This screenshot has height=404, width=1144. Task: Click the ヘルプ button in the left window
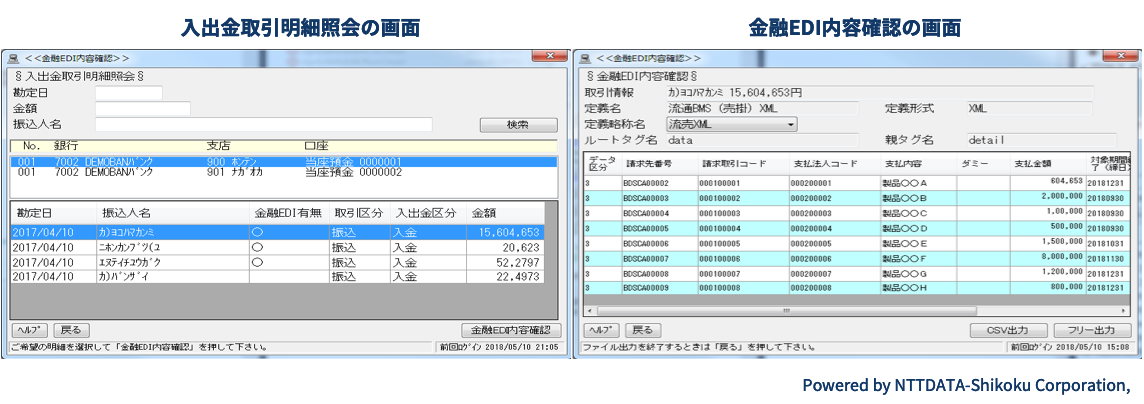[x=29, y=330]
